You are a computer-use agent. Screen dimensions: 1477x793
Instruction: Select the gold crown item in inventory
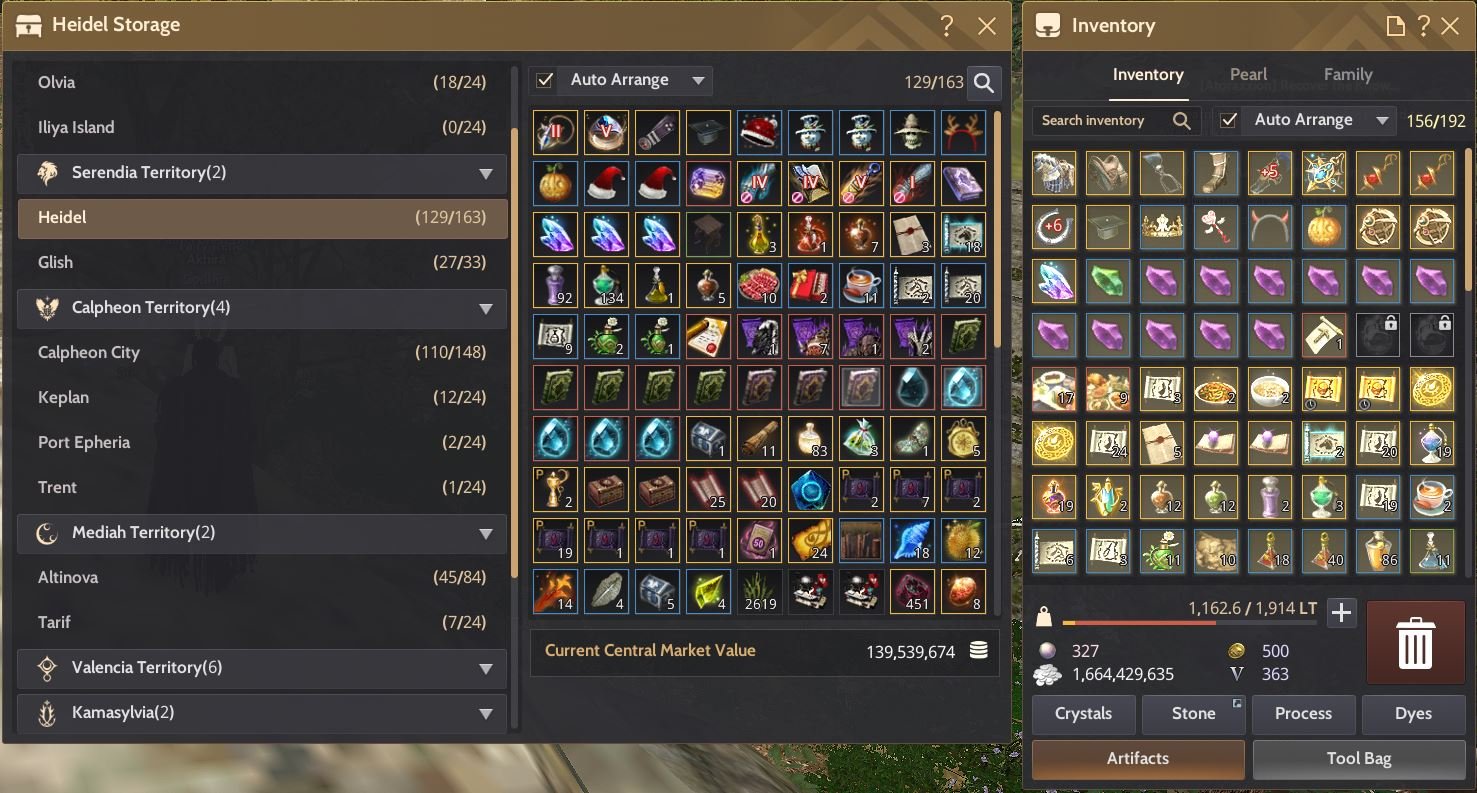[1161, 226]
